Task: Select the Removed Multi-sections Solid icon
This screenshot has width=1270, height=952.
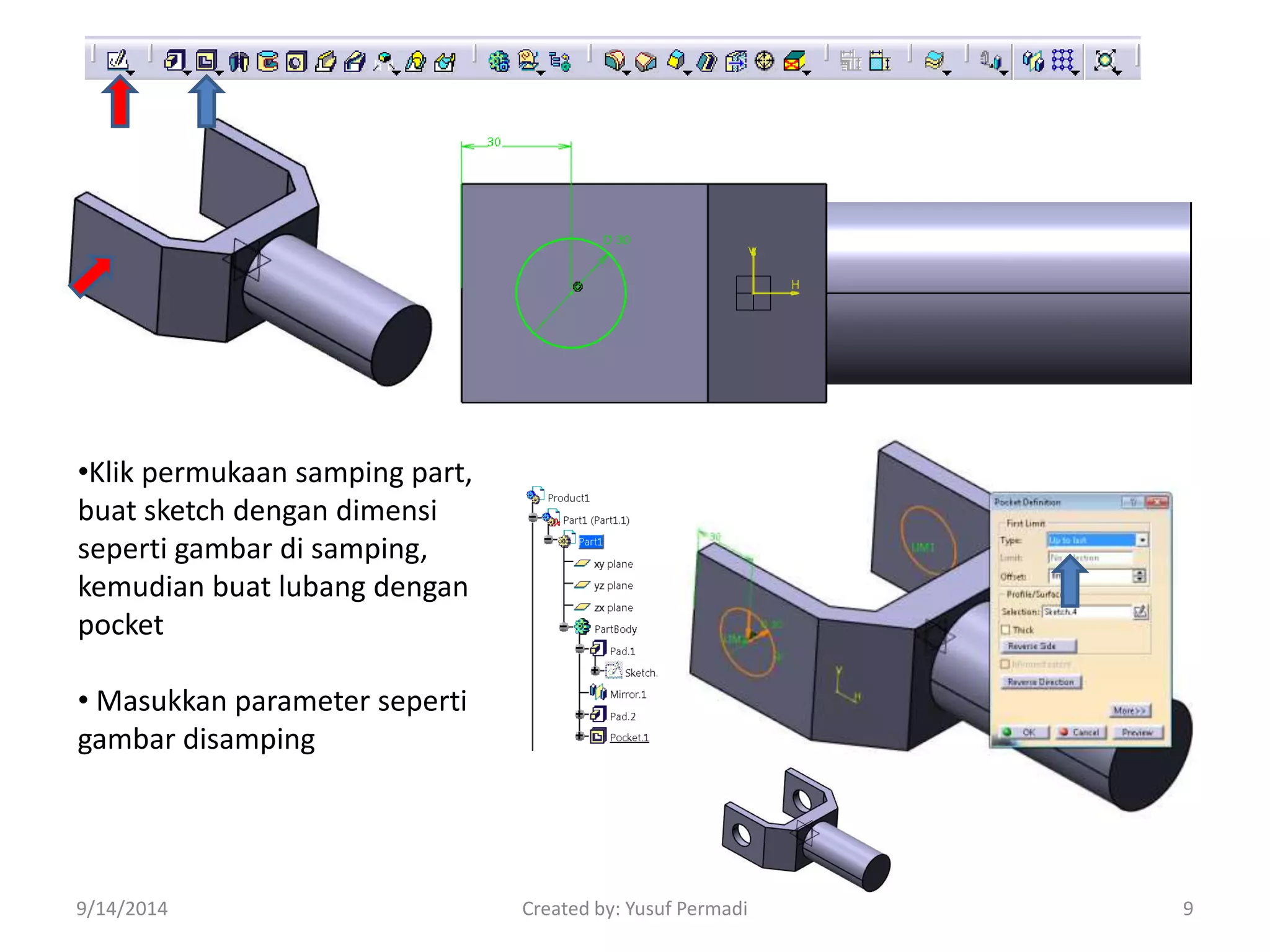Action: pyautogui.click(x=445, y=61)
